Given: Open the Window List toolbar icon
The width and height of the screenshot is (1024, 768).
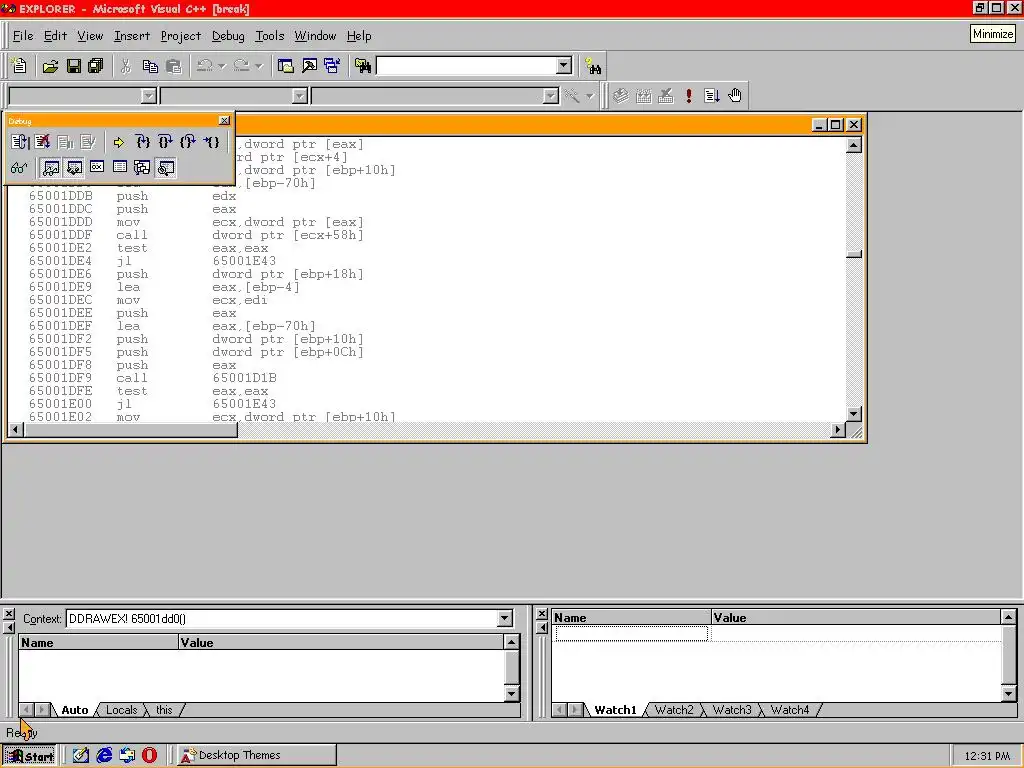Looking at the screenshot, I should point(332,66).
